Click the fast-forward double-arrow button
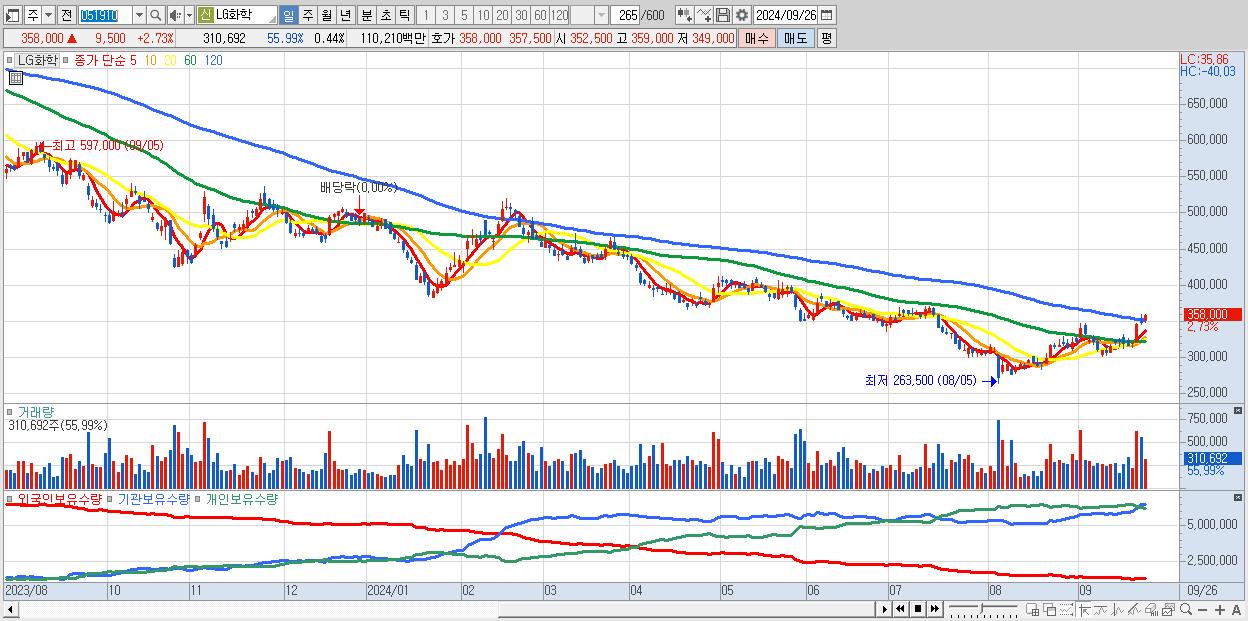The image size is (1248, 621). tap(934, 609)
